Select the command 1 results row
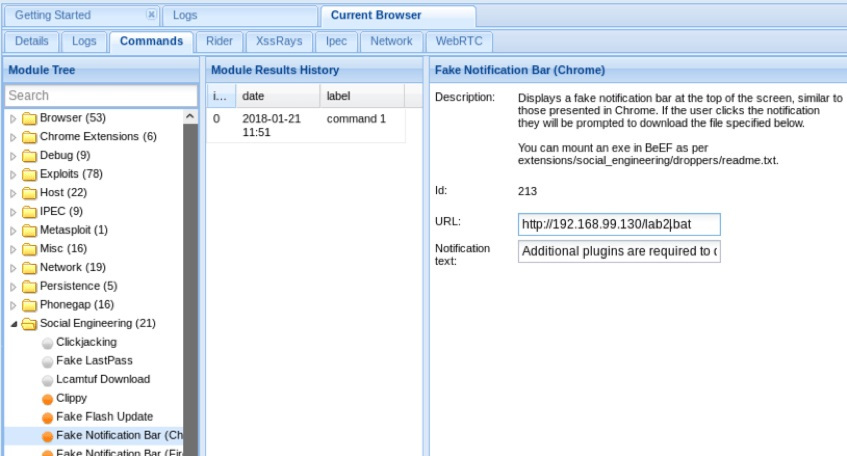The height and width of the screenshot is (456, 847). pyautogui.click(x=306, y=125)
